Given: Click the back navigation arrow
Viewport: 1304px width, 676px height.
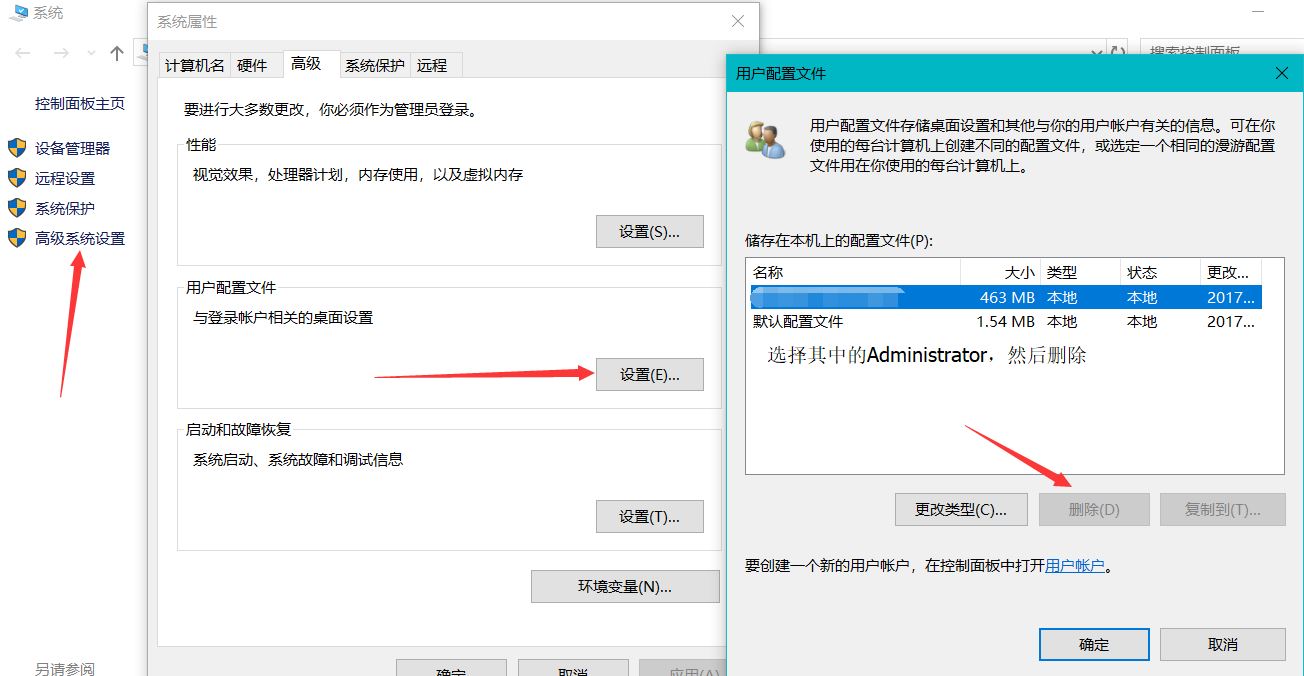Looking at the screenshot, I should point(20,52).
